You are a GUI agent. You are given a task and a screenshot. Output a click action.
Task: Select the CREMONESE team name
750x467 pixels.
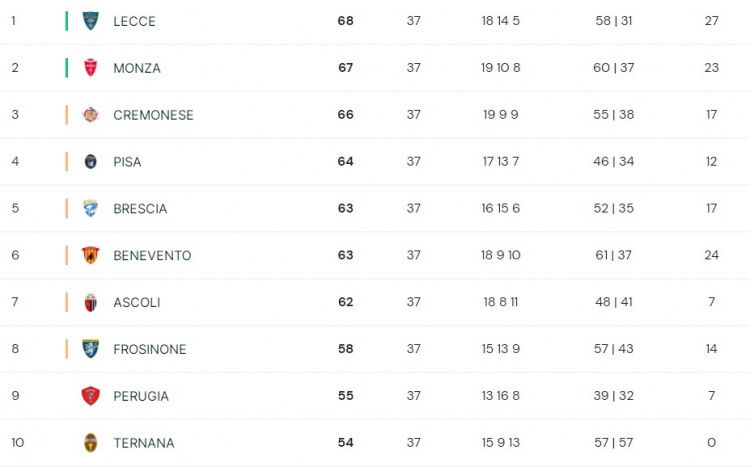154,115
